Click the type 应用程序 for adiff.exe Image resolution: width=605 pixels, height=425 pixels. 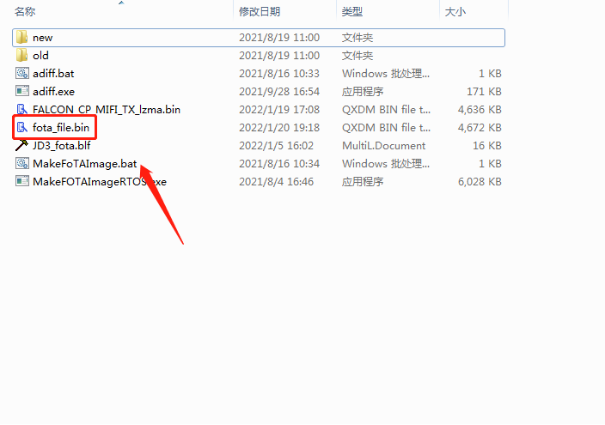click(362, 91)
